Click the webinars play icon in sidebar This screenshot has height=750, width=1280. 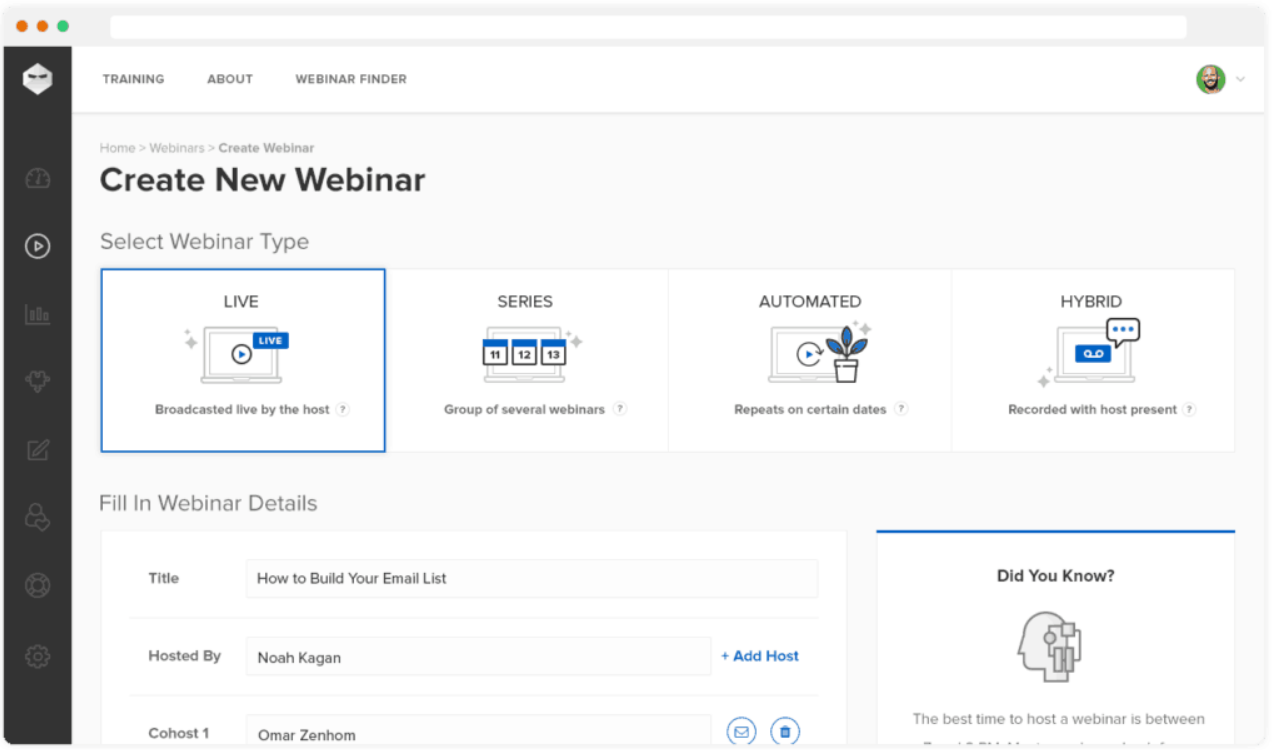[x=37, y=246]
